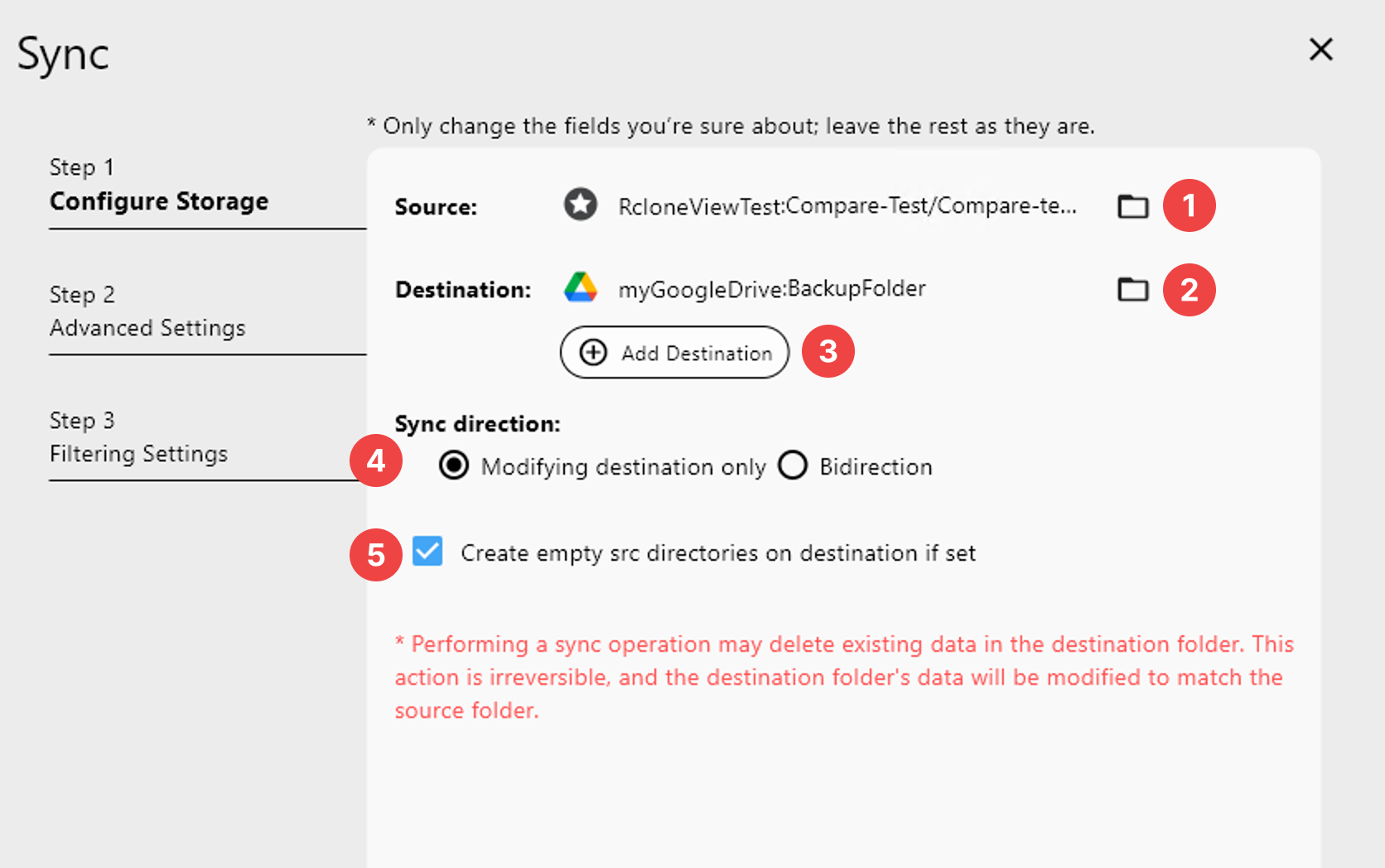Select the Bidirection sync option
This screenshot has height=868, width=1385.
pyautogui.click(x=793, y=465)
